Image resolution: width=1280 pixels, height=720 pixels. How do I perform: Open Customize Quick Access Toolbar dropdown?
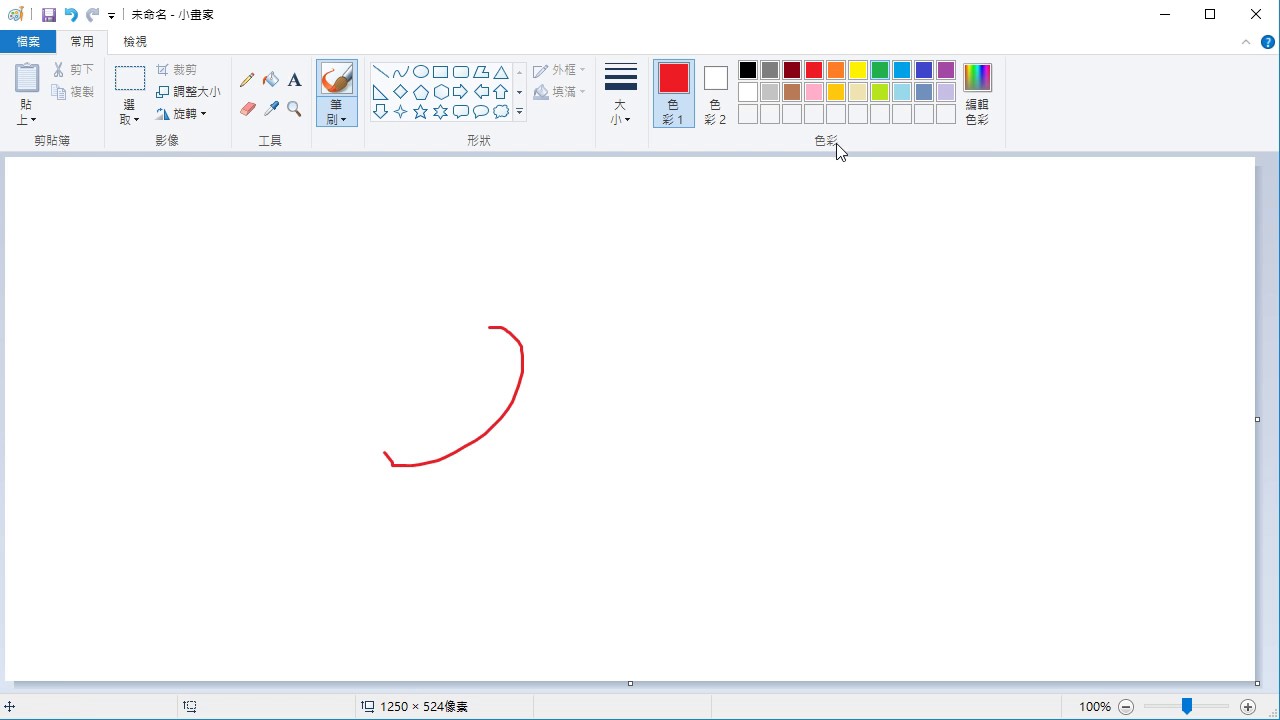pos(111,16)
